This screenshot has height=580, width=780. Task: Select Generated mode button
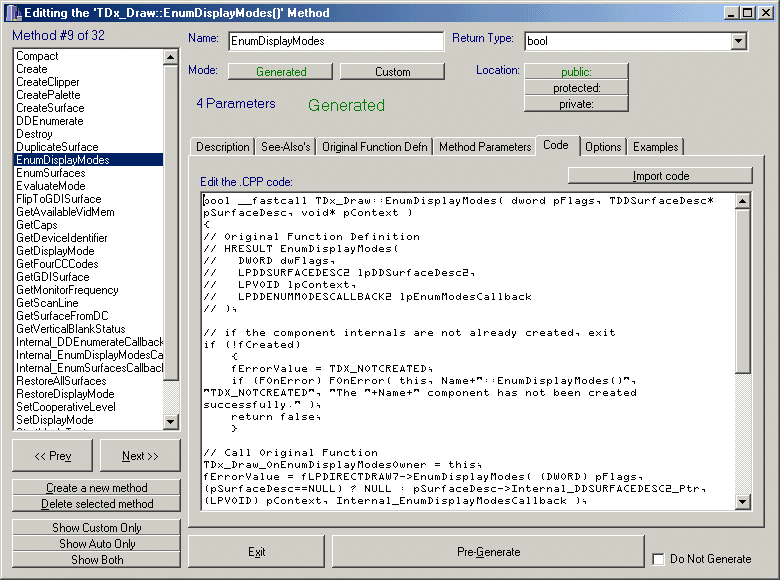click(281, 72)
